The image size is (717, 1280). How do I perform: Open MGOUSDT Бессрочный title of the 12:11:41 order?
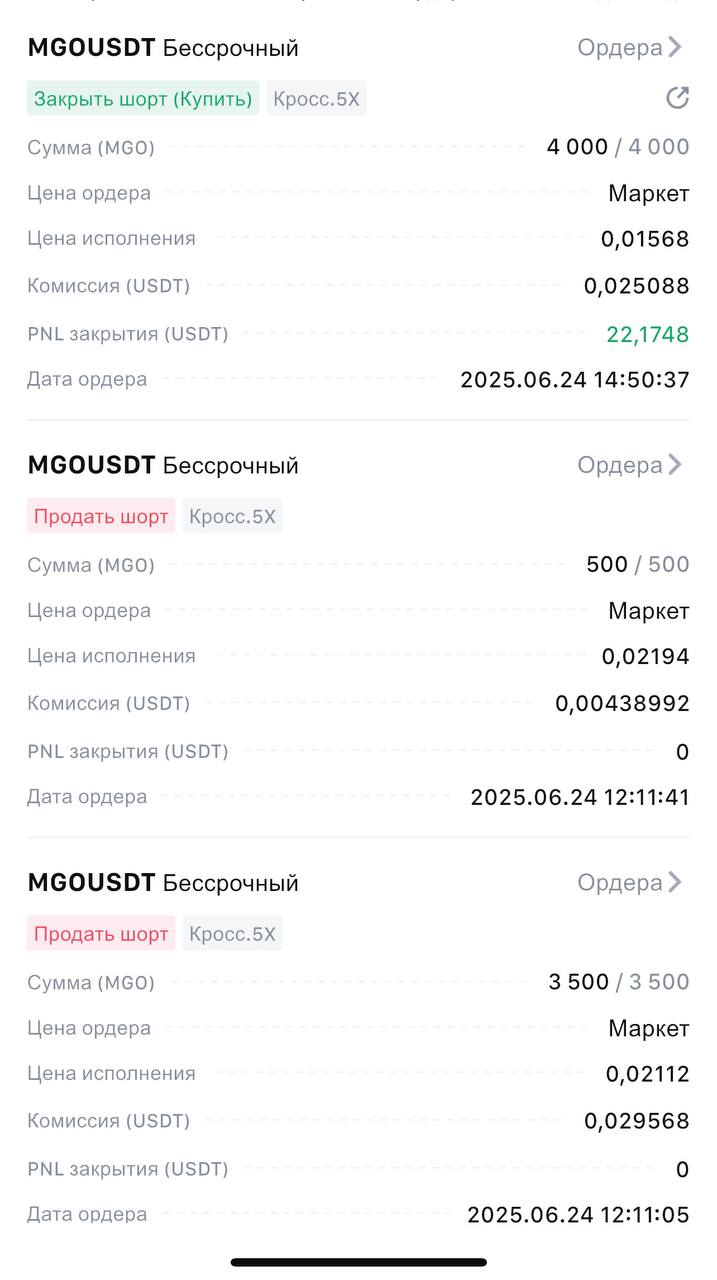click(163, 465)
